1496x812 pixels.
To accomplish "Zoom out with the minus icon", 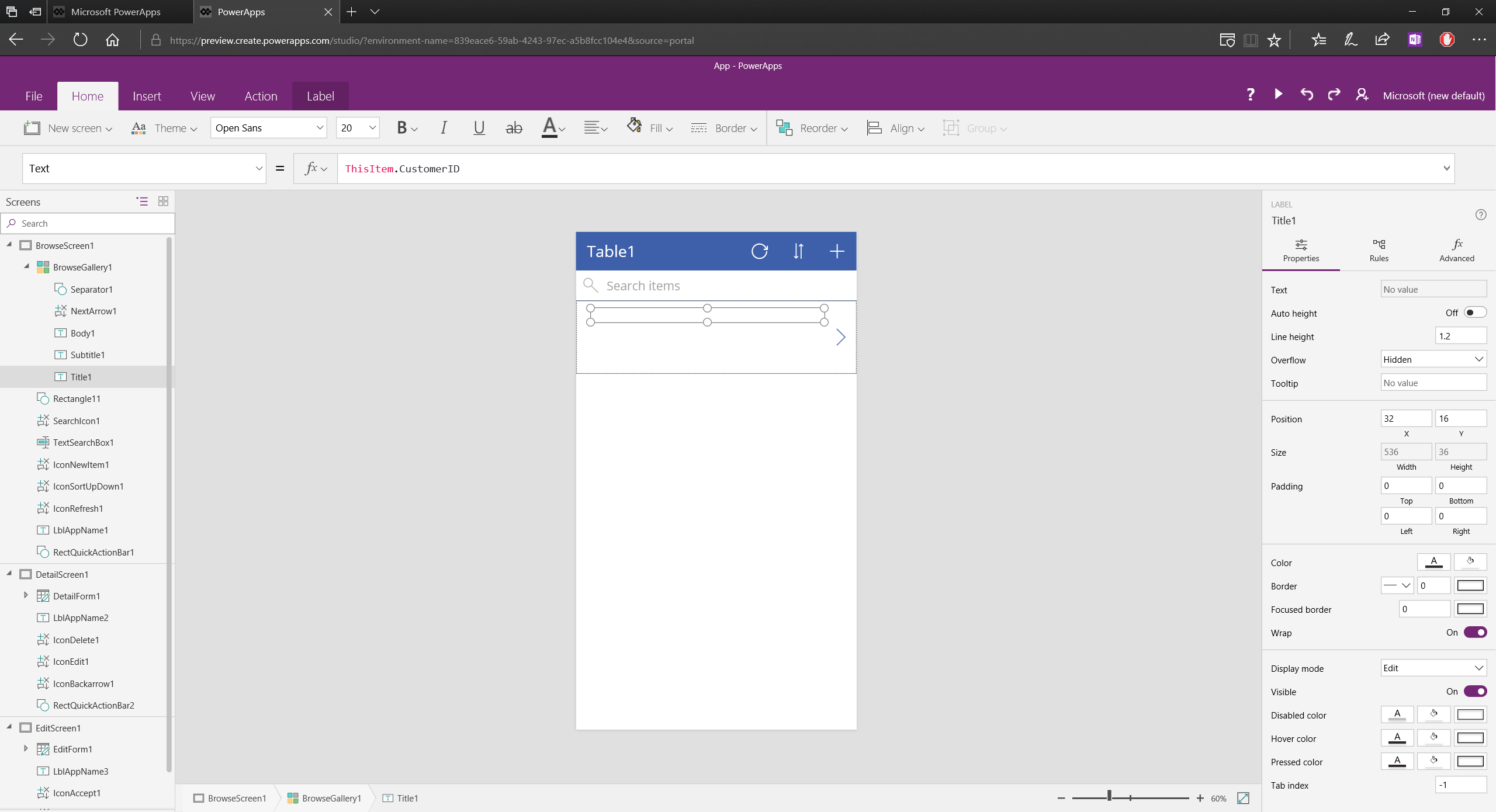I will coord(1061,798).
